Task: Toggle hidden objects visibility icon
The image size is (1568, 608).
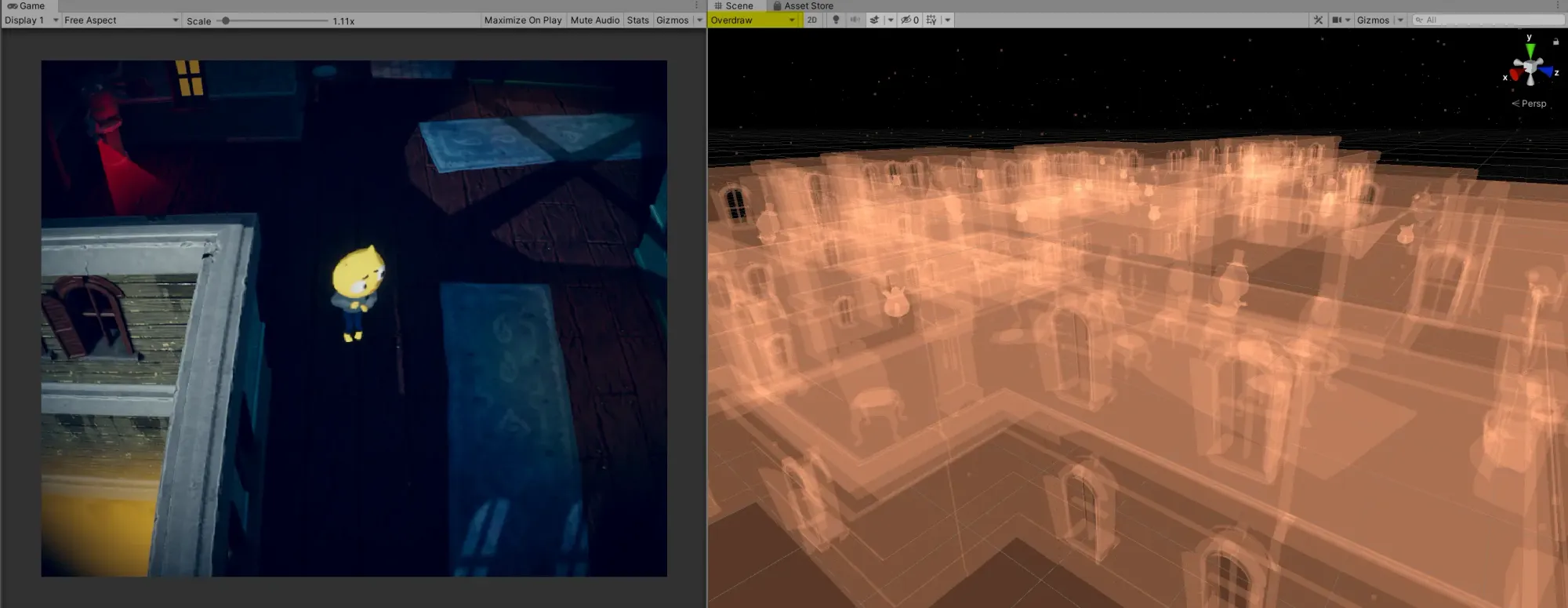Action: pos(909,20)
